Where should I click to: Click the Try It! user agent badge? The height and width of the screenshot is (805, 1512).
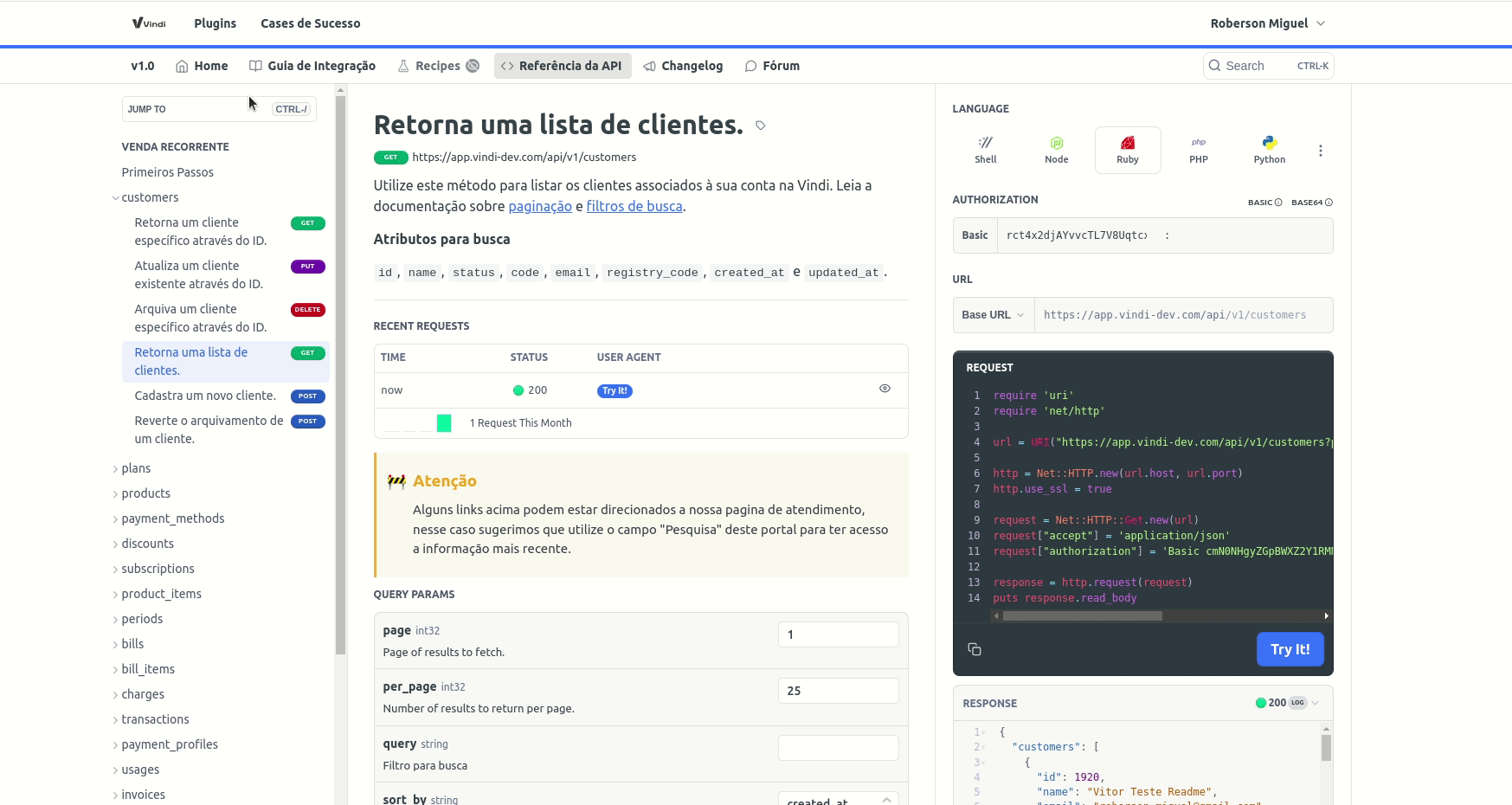pos(614,391)
